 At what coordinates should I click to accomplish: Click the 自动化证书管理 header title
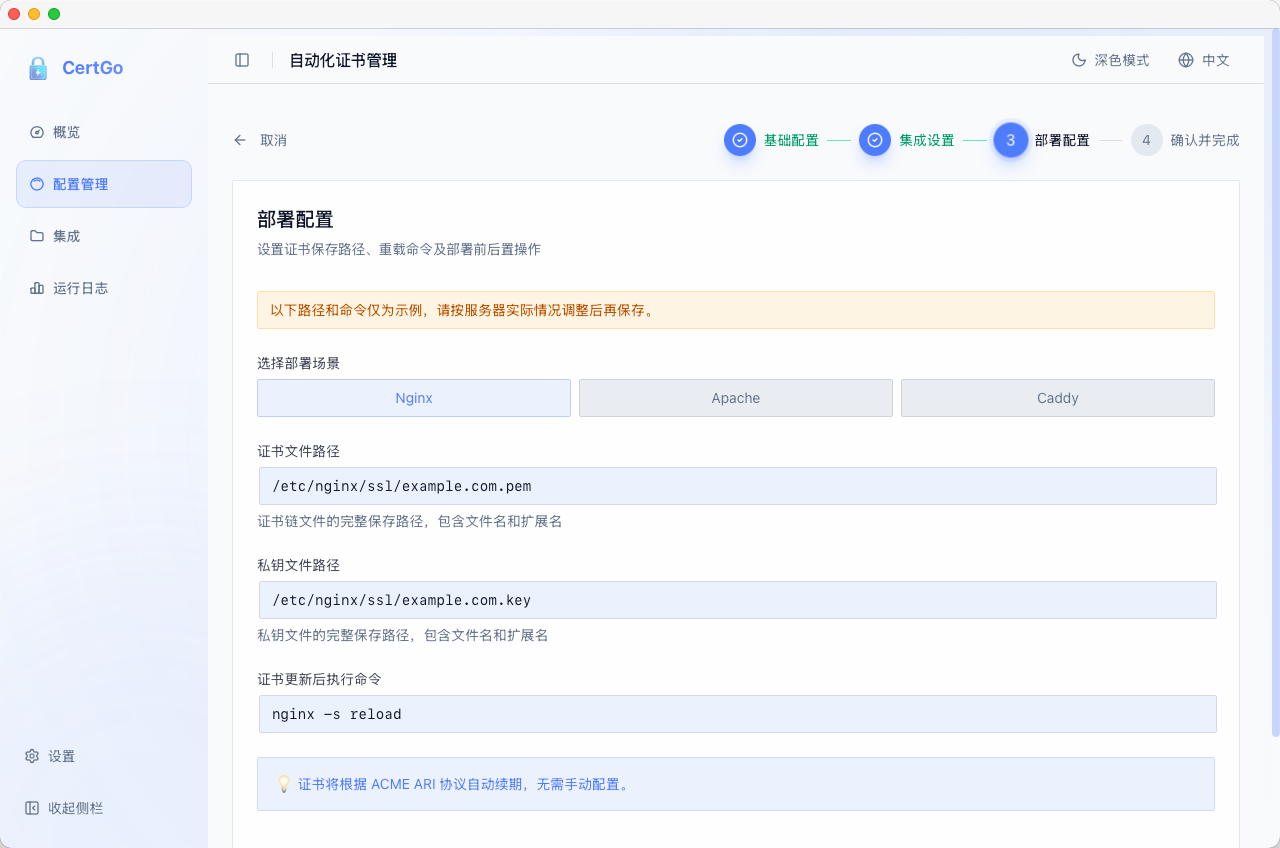coord(343,60)
